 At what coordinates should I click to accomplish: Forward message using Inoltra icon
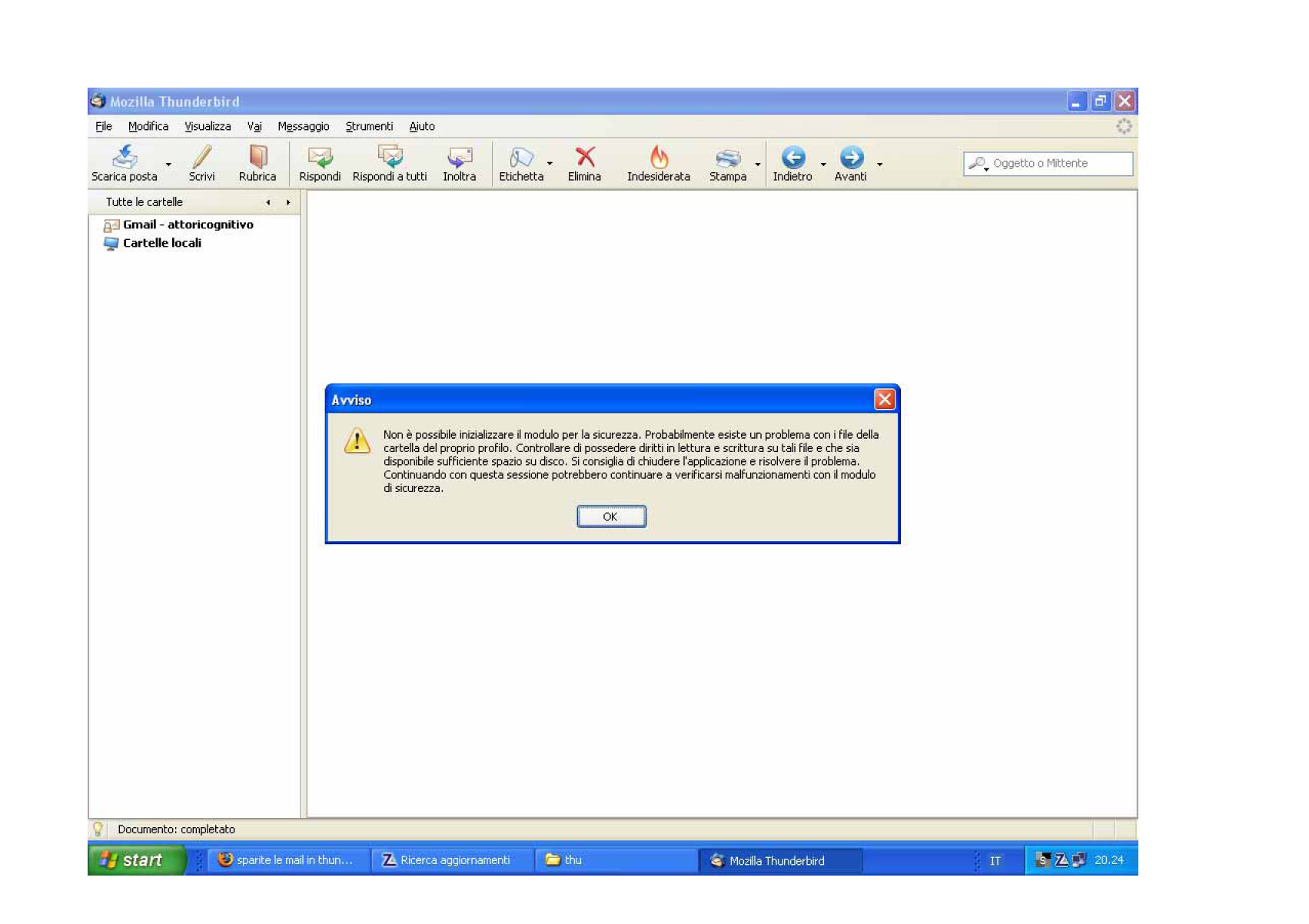click(x=459, y=158)
